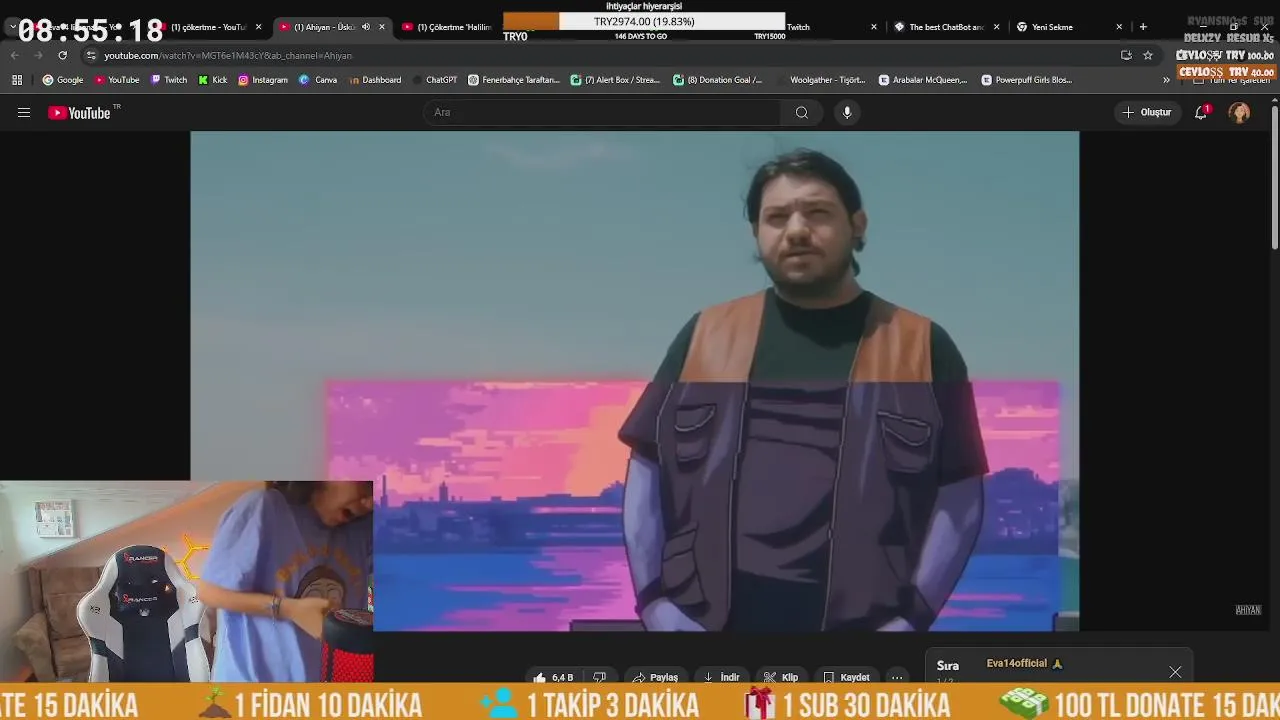Click the search magnifier button
This screenshot has height=720, width=1280.
pos(801,113)
